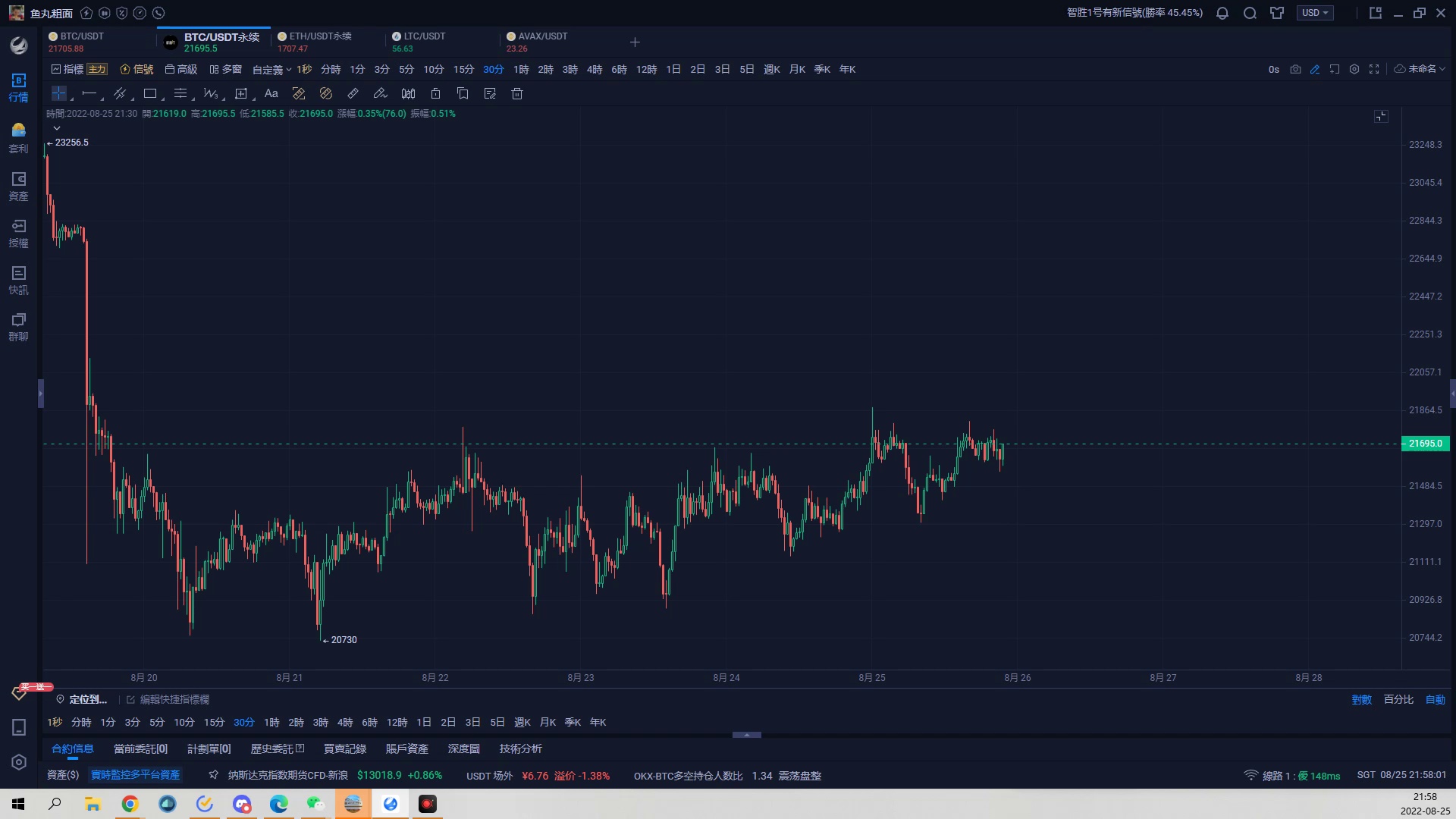Open the 自定義 custom period dropdown

[271, 69]
